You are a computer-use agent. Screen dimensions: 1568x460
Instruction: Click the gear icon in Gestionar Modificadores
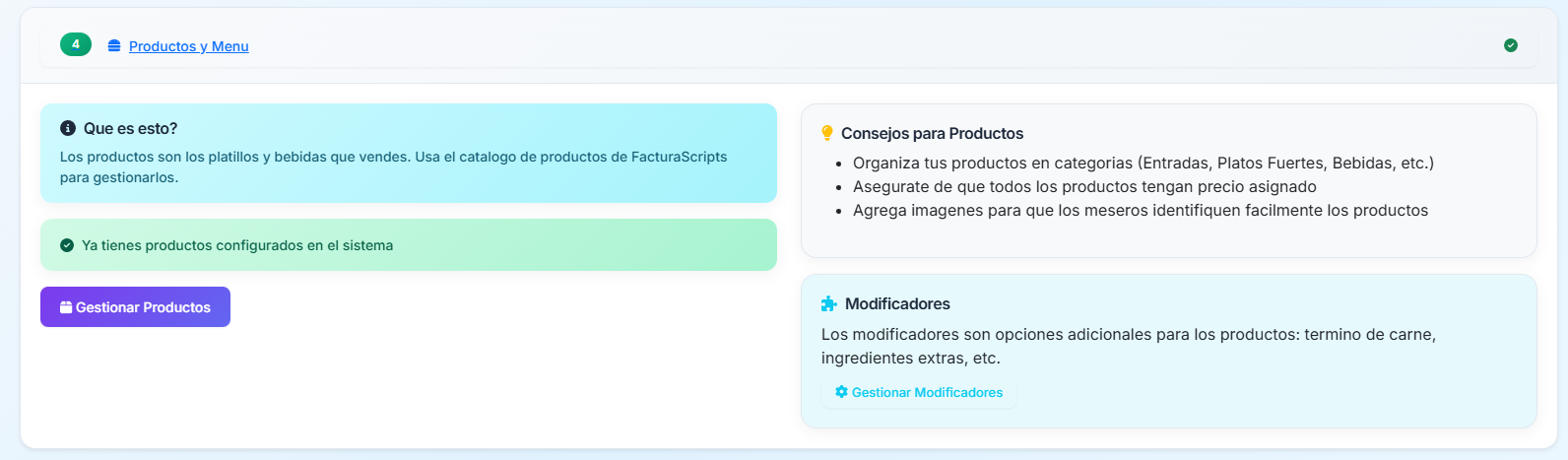(x=841, y=392)
